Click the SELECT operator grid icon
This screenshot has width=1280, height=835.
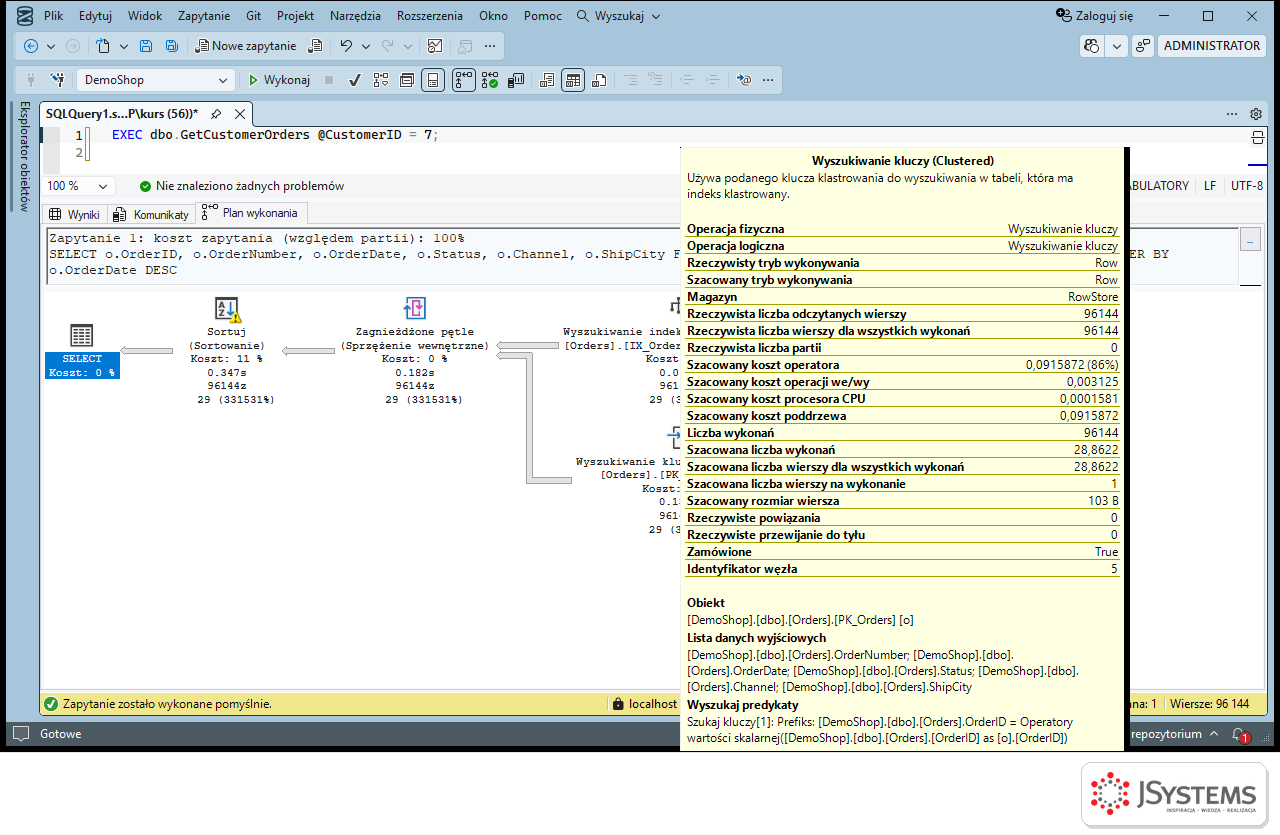82,336
